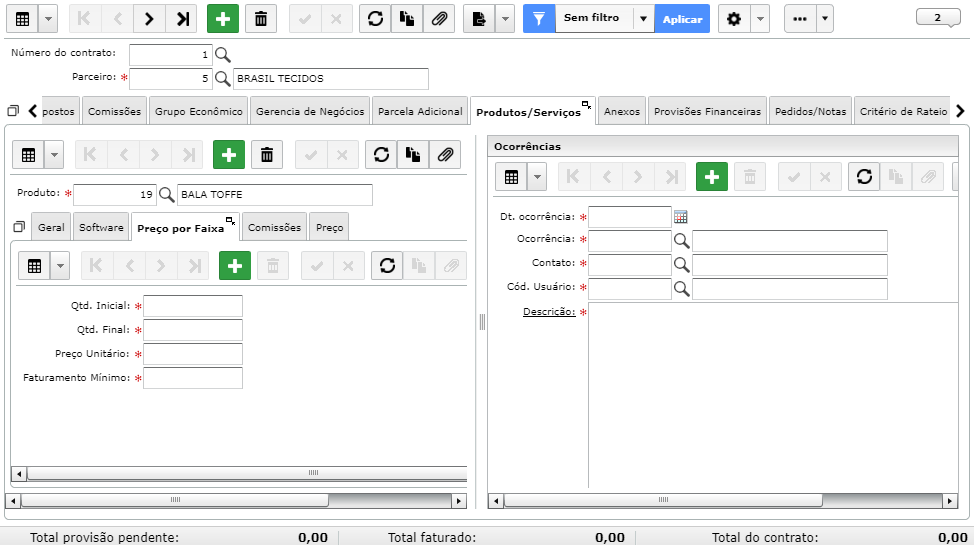This screenshot has width=974, height=545.
Task: Open Critério de Rateio tab
Action: click(903, 111)
